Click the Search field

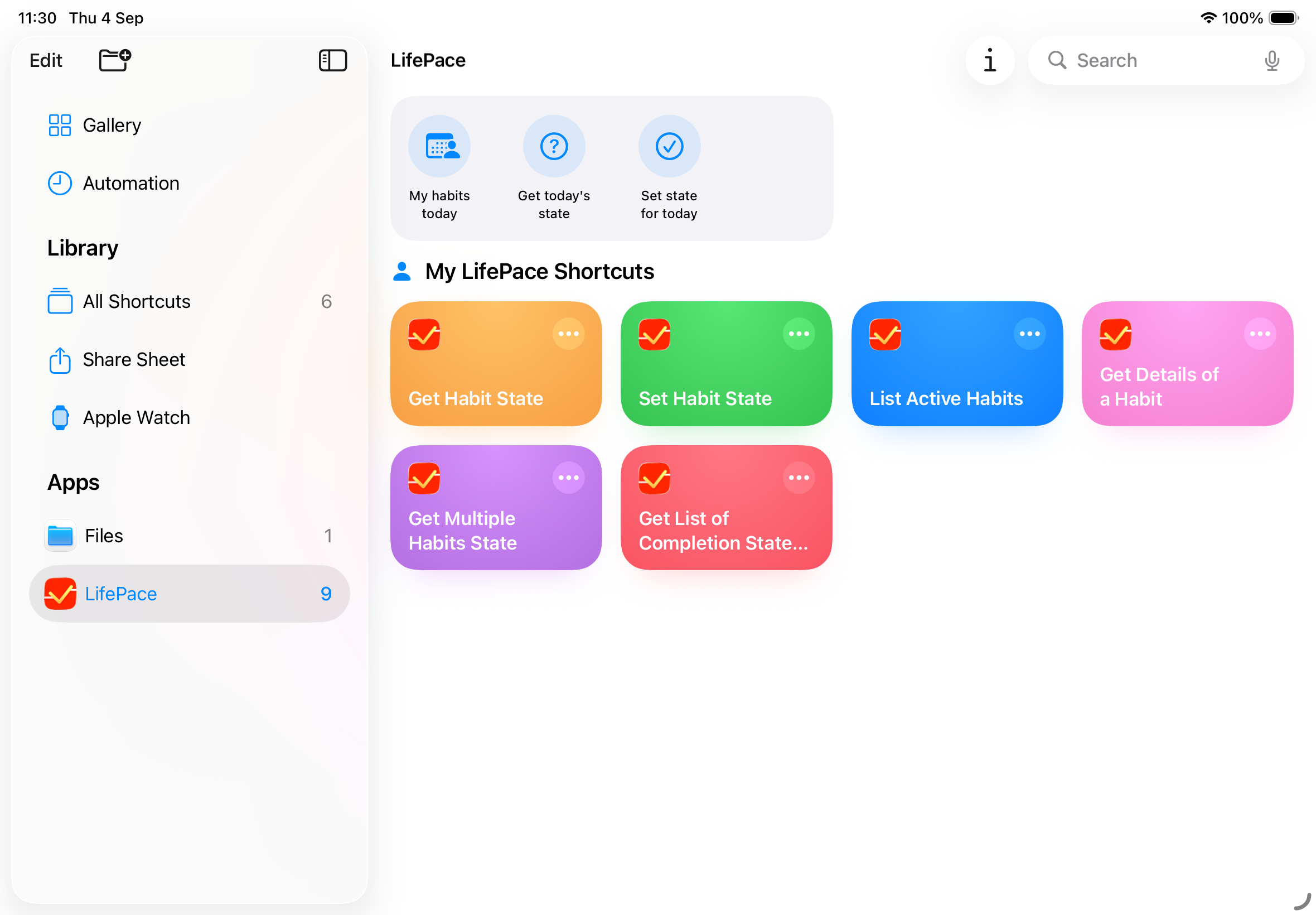click(x=1167, y=60)
